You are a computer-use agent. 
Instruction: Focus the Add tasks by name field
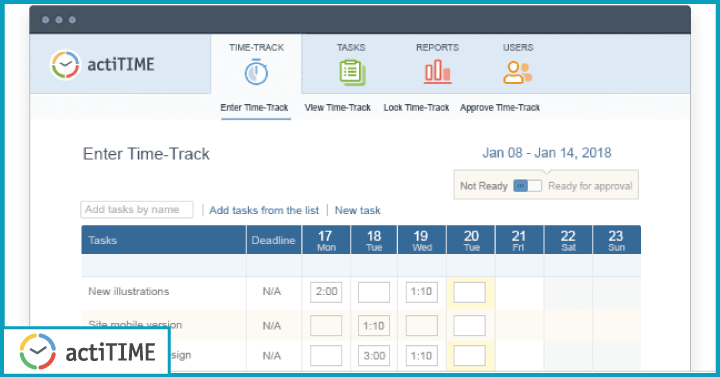pos(137,209)
